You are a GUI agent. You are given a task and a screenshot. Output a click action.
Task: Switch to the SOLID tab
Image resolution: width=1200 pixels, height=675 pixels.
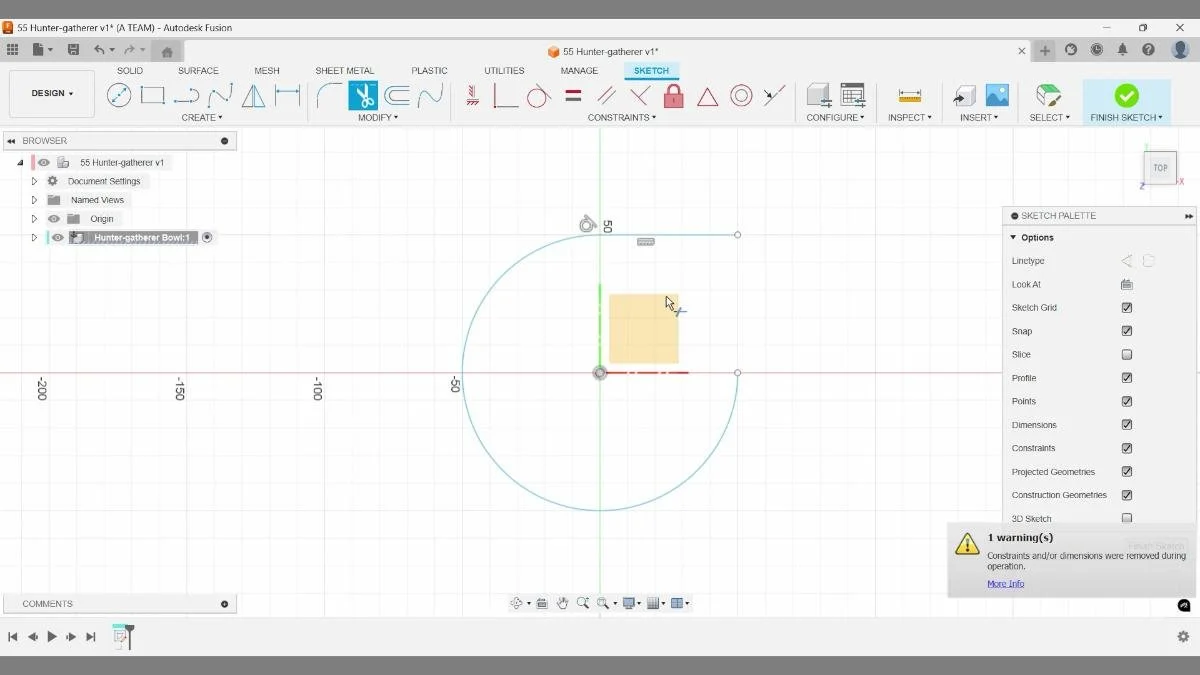(x=129, y=70)
